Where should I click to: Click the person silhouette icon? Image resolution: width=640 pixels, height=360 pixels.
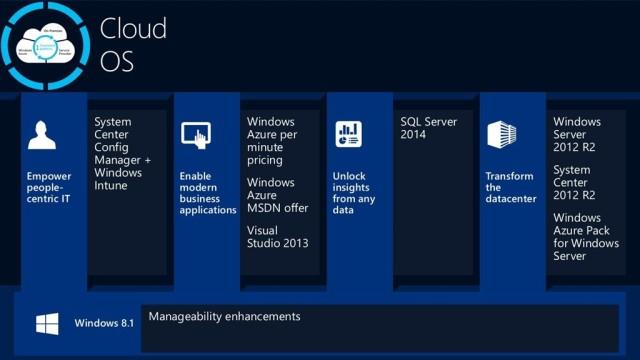pyautogui.click(x=42, y=135)
